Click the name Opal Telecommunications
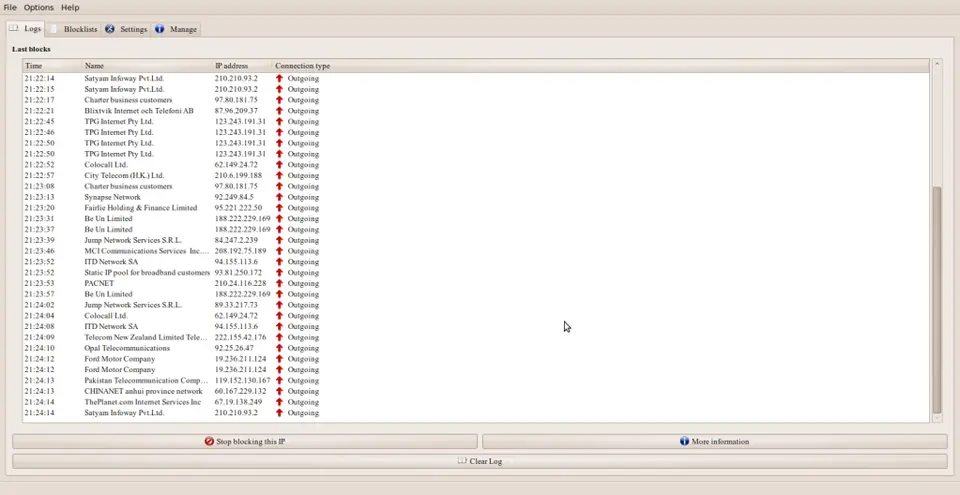The image size is (960, 495). coord(127,348)
